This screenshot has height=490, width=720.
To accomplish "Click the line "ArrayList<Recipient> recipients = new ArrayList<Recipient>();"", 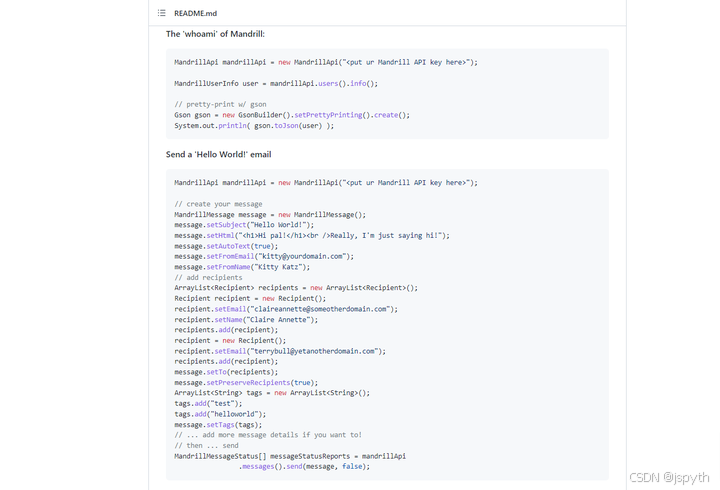I will [x=296, y=288].
